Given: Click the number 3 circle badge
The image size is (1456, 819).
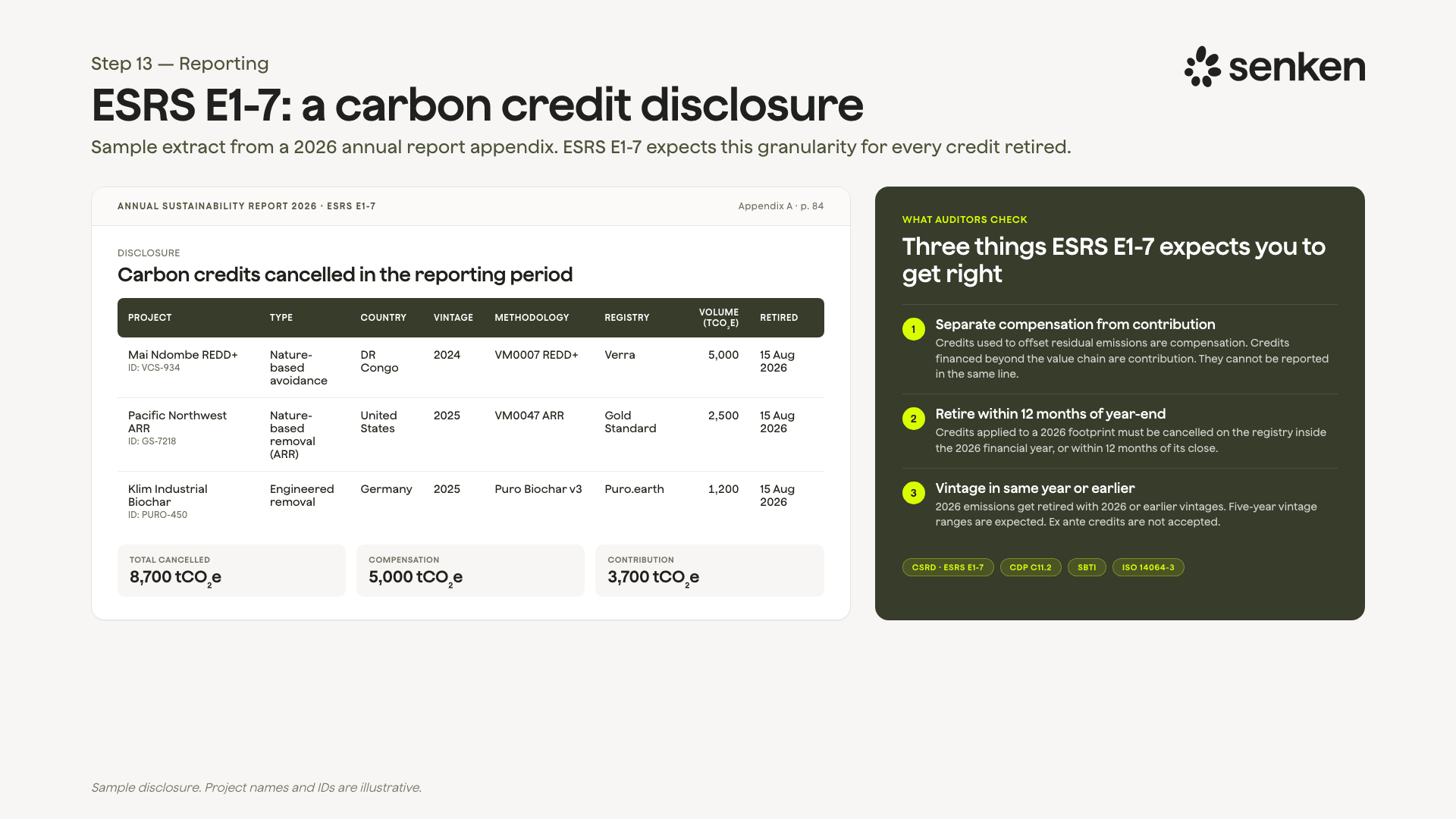Looking at the screenshot, I should click(914, 493).
